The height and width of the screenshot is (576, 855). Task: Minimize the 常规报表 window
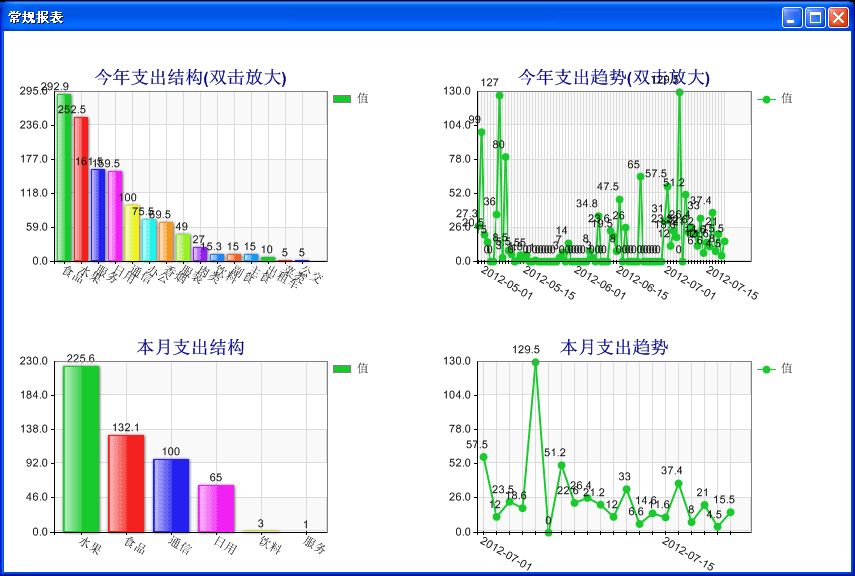(x=792, y=17)
